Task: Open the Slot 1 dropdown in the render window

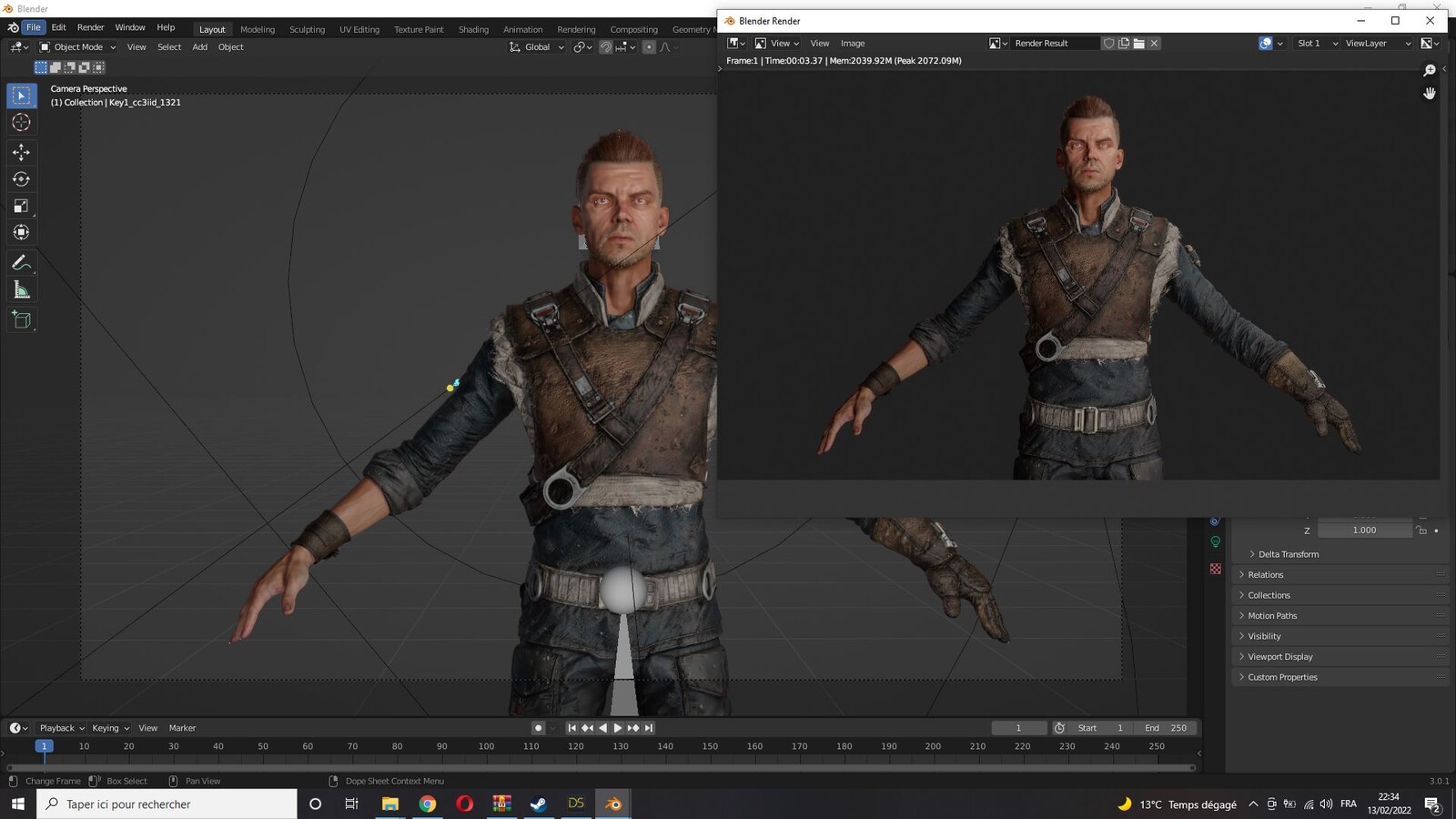Action: pyautogui.click(x=1317, y=43)
